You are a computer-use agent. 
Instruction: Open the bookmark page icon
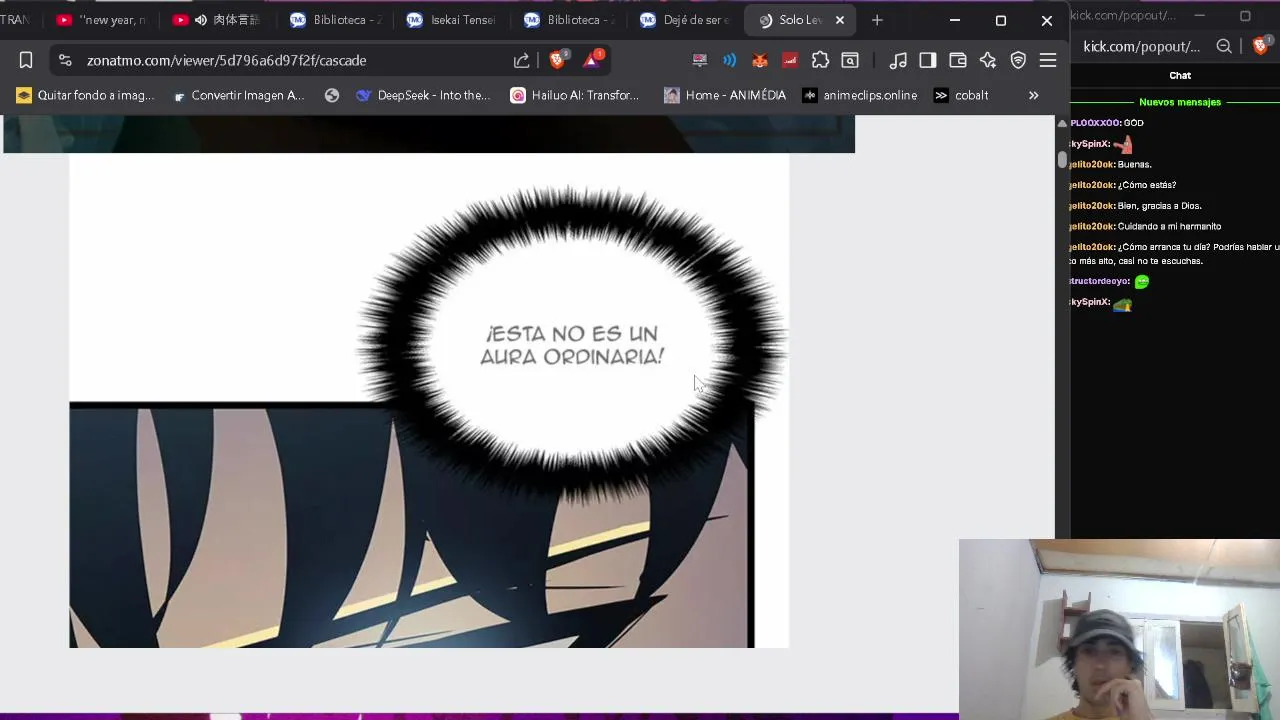(x=26, y=61)
